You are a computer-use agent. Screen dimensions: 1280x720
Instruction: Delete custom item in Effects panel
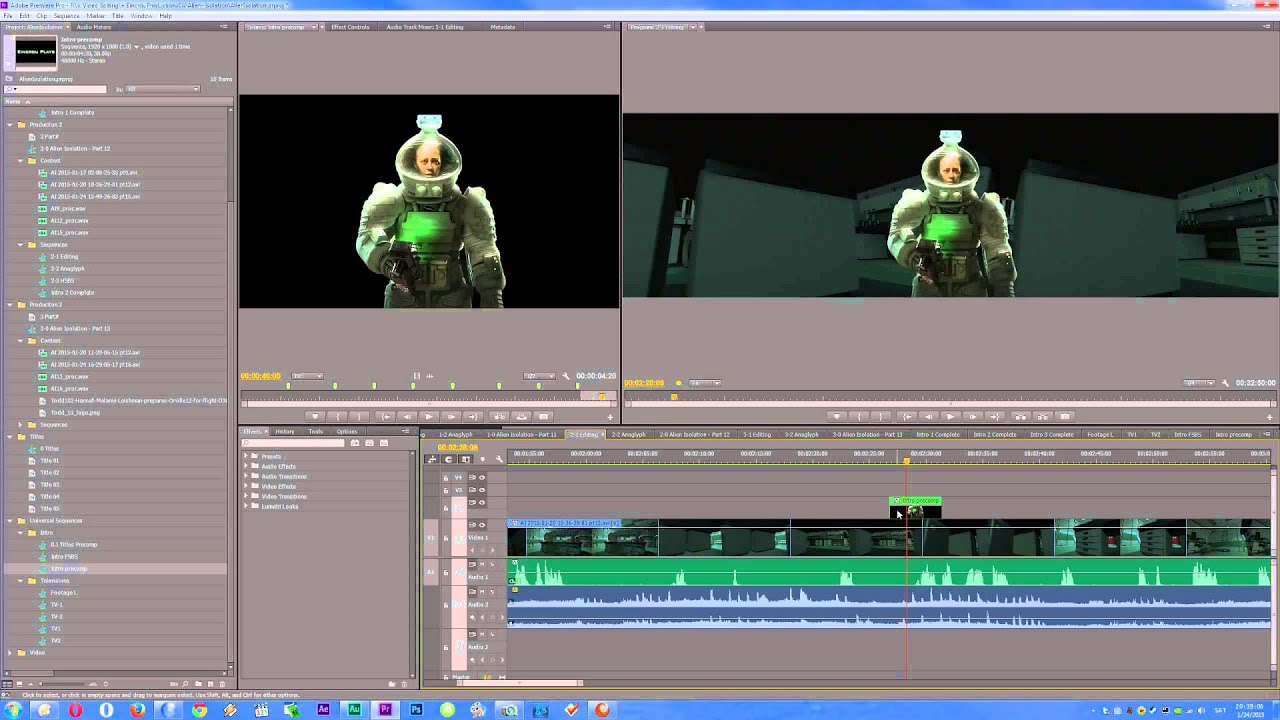pyautogui.click(x=404, y=684)
